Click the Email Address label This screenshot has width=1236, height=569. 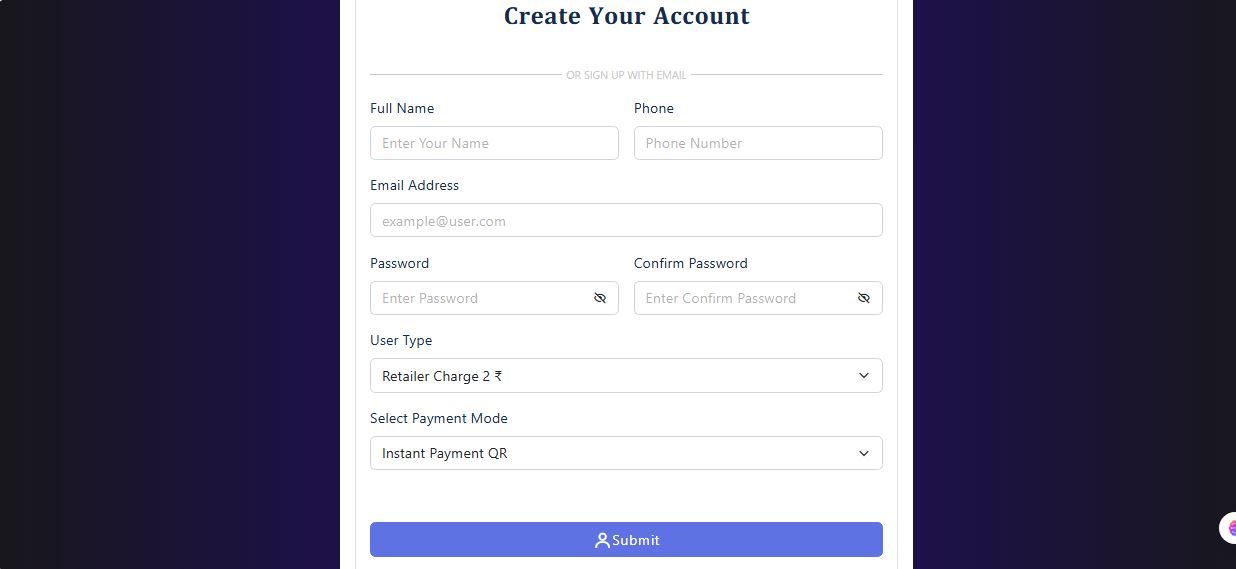point(414,185)
